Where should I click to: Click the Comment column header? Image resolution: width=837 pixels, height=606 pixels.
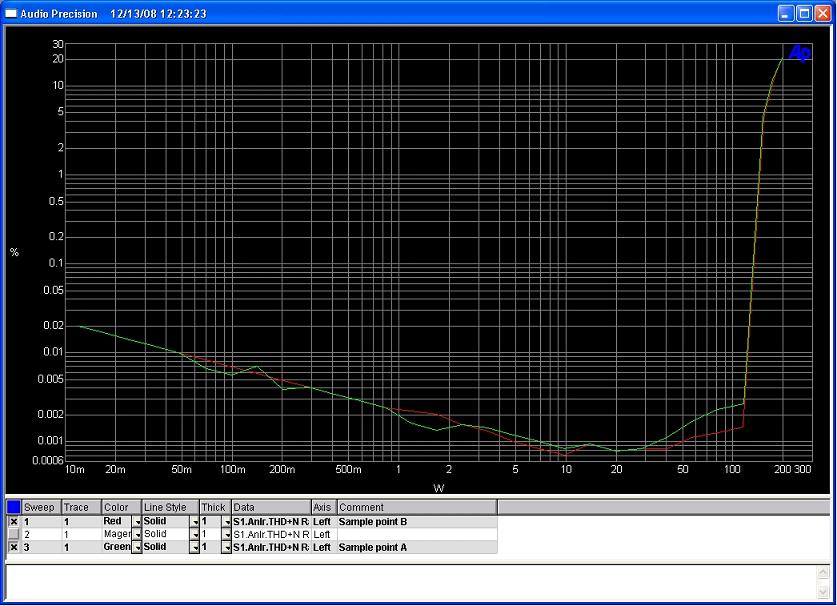pyautogui.click(x=416, y=508)
